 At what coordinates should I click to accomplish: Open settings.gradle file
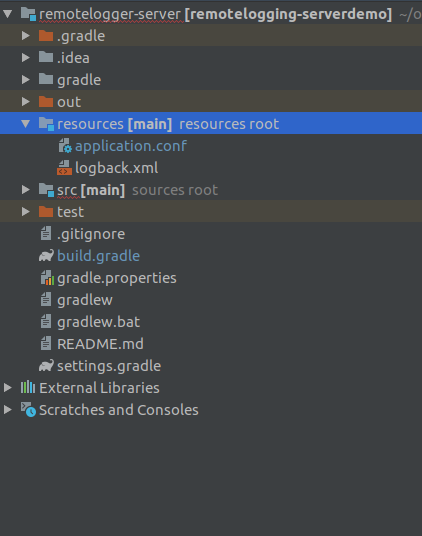109,366
